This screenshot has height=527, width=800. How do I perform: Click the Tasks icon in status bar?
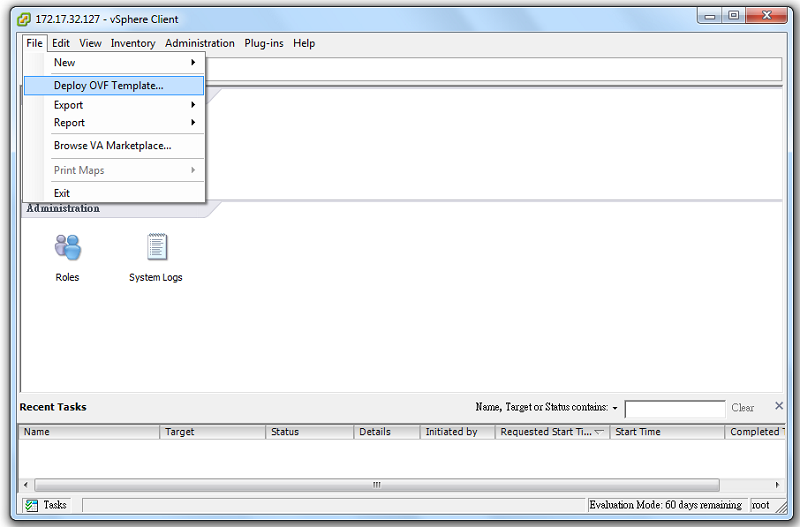(x=31, y=505)
